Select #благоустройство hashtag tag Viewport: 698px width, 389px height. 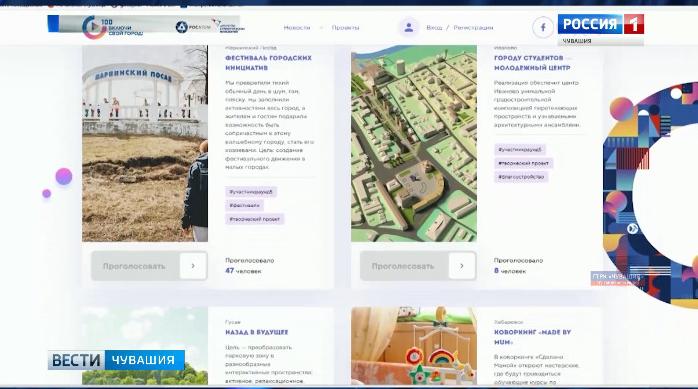pos(521,177)
